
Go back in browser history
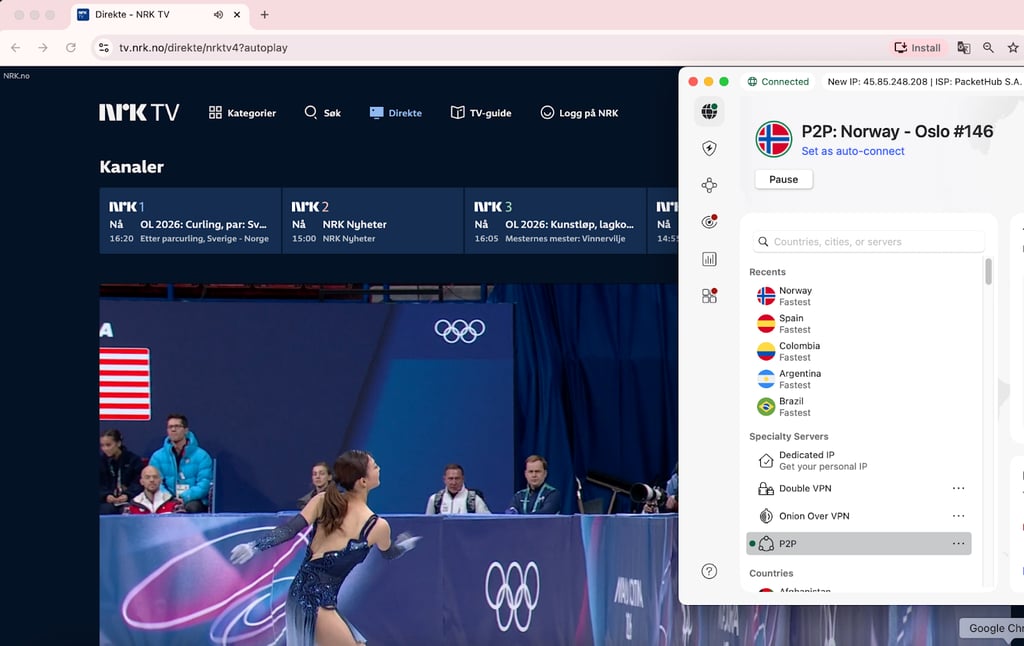(x=16, y=48)
